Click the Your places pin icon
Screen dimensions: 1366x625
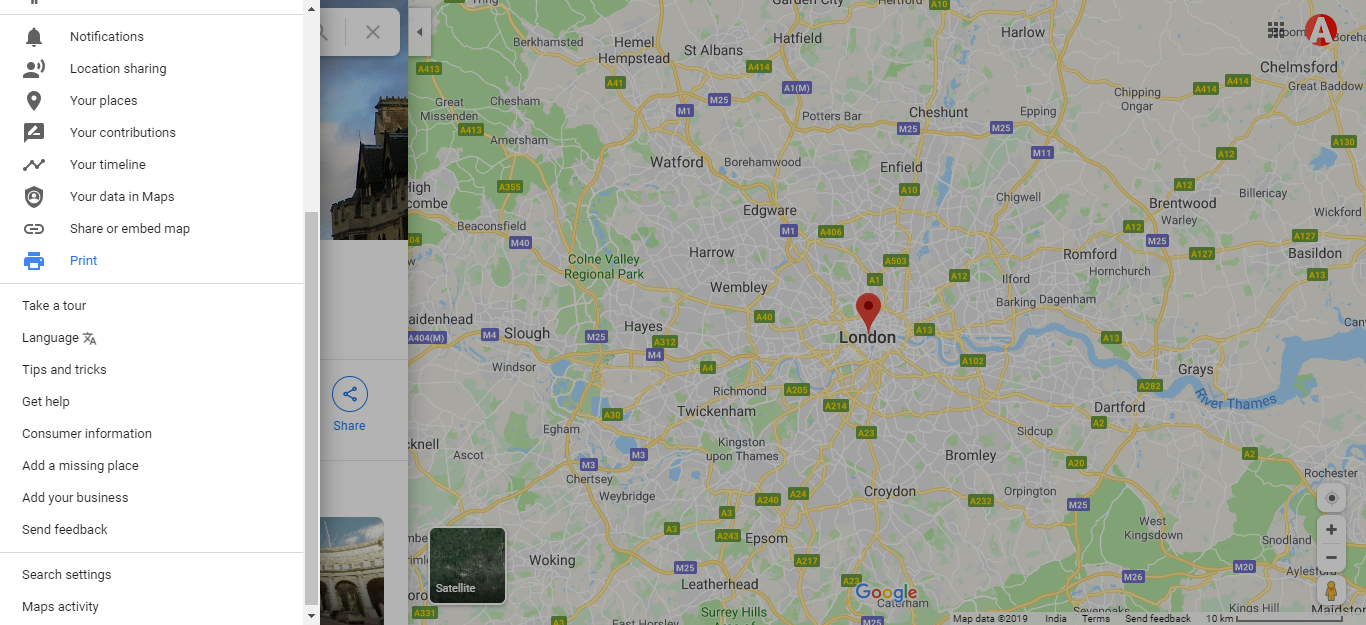[34, 101]
